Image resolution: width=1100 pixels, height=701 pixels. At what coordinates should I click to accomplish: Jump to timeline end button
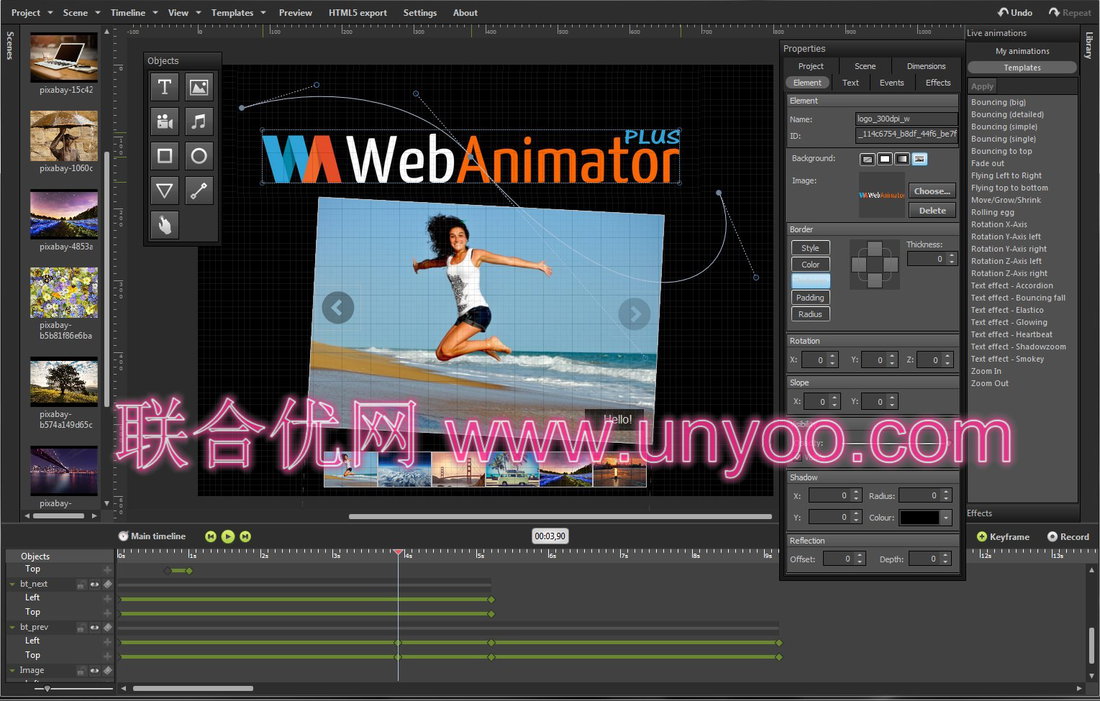[x=245, y=536]
